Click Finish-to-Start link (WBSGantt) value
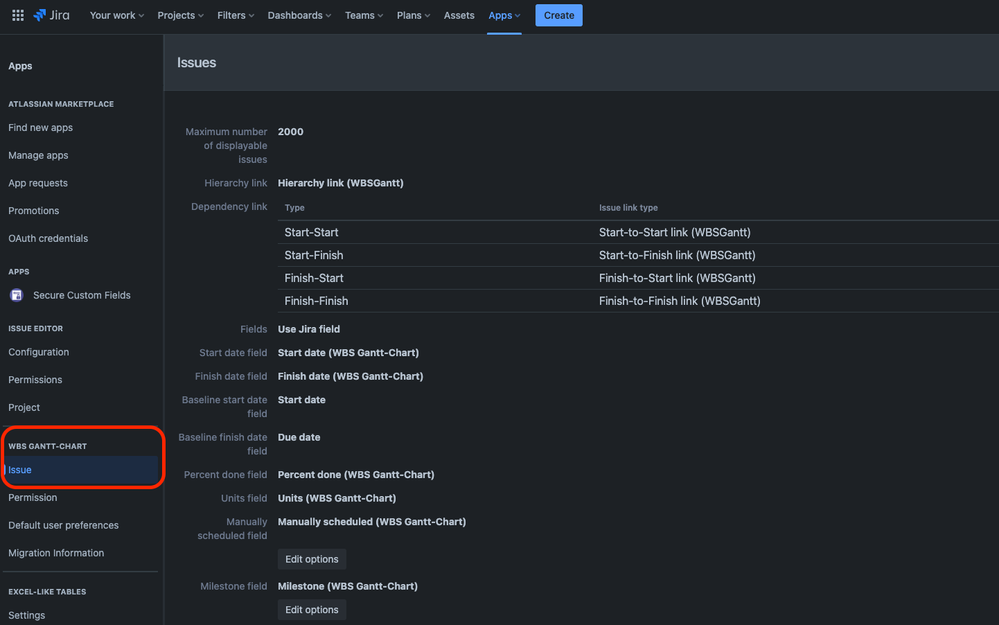 tap(677, 278)
